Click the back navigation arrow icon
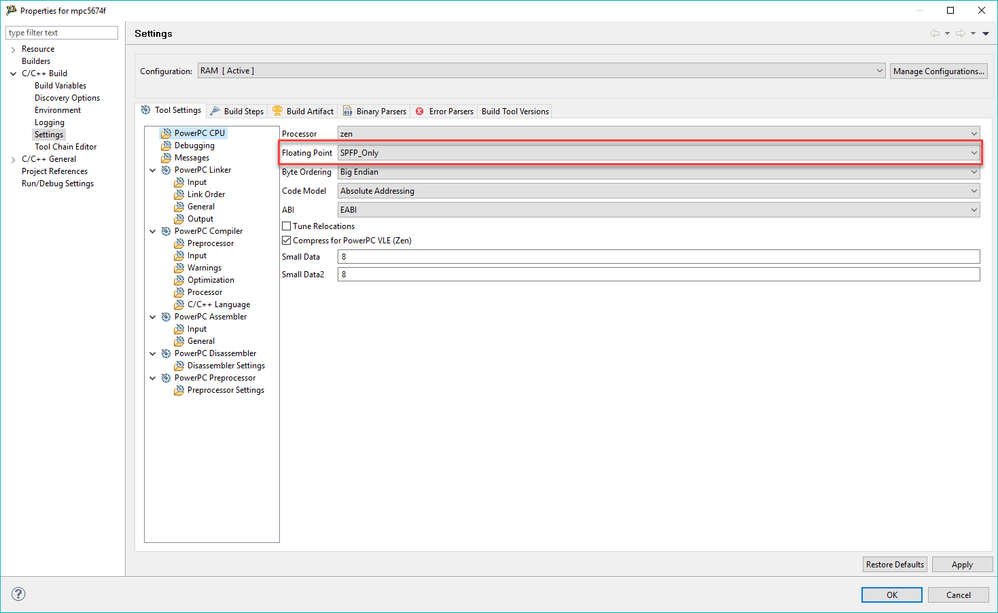The image size is (998, 613). point(934,33)
